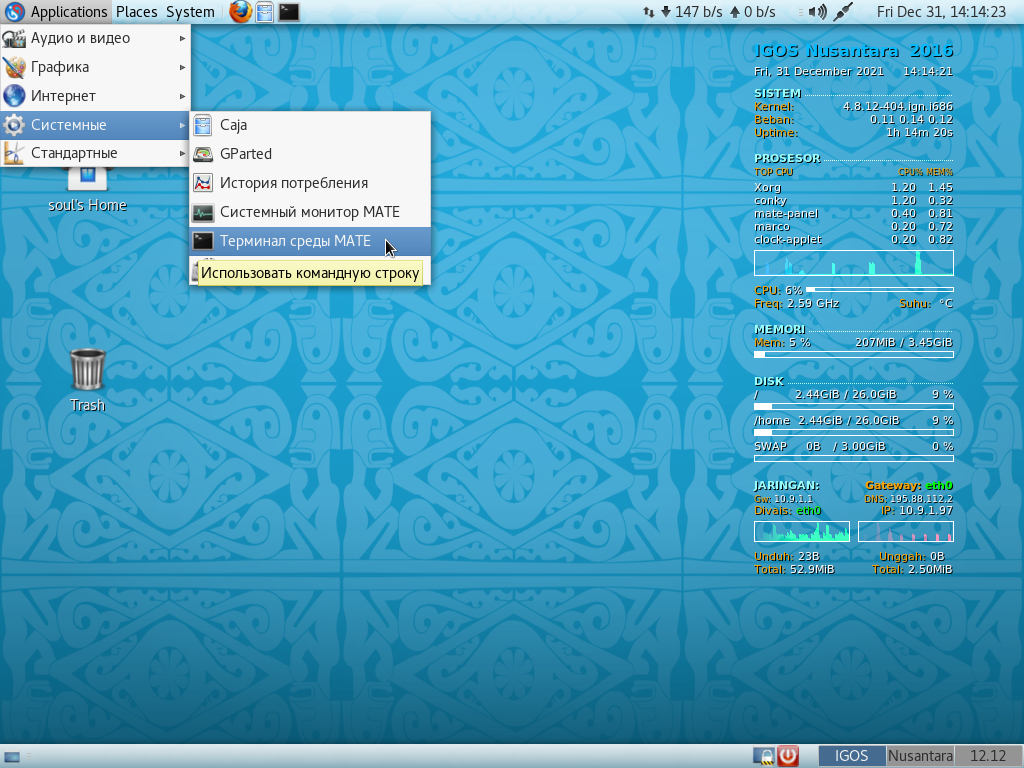Expand the Интернет submenu arrow
This screenshot has width=1024, height=768.
point(182,96)
